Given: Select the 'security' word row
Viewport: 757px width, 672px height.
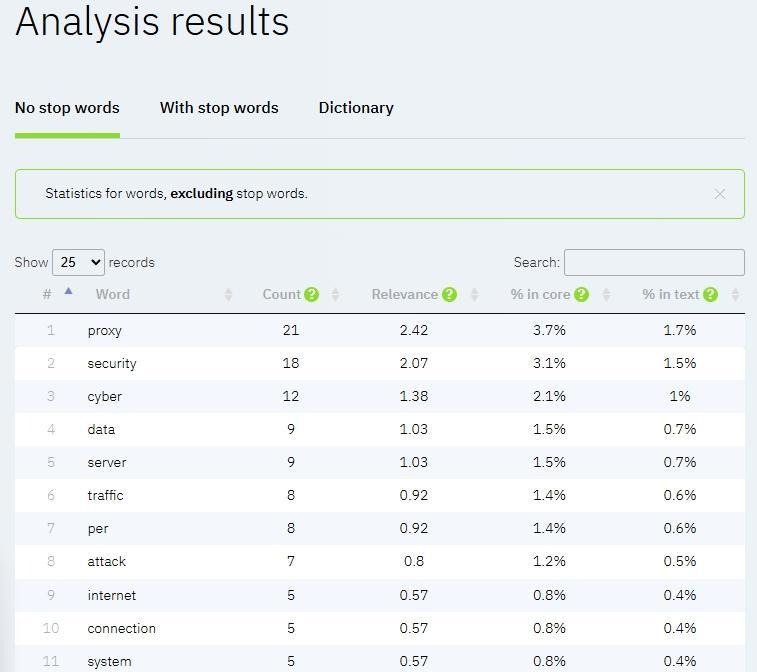Looking at the screenshot, I should pyautogui.click(x=112, y=363).
